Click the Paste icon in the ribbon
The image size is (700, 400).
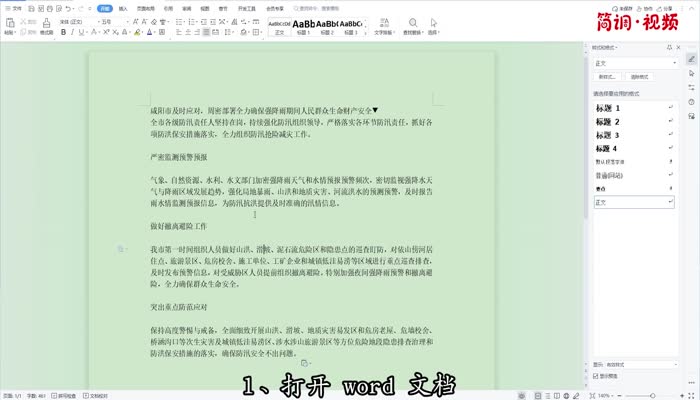[x=10, y=23]
